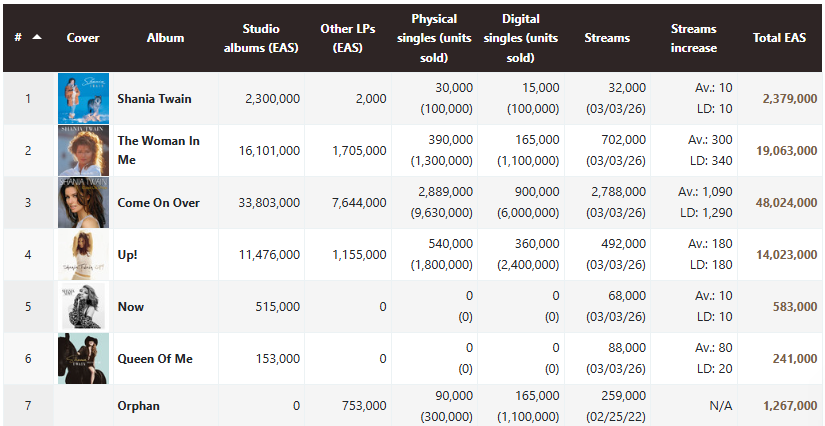Viewport: 825px width, 426px height.
Task: Click the 2,000 Other LPs value
Action: click(x=371, y=98)
